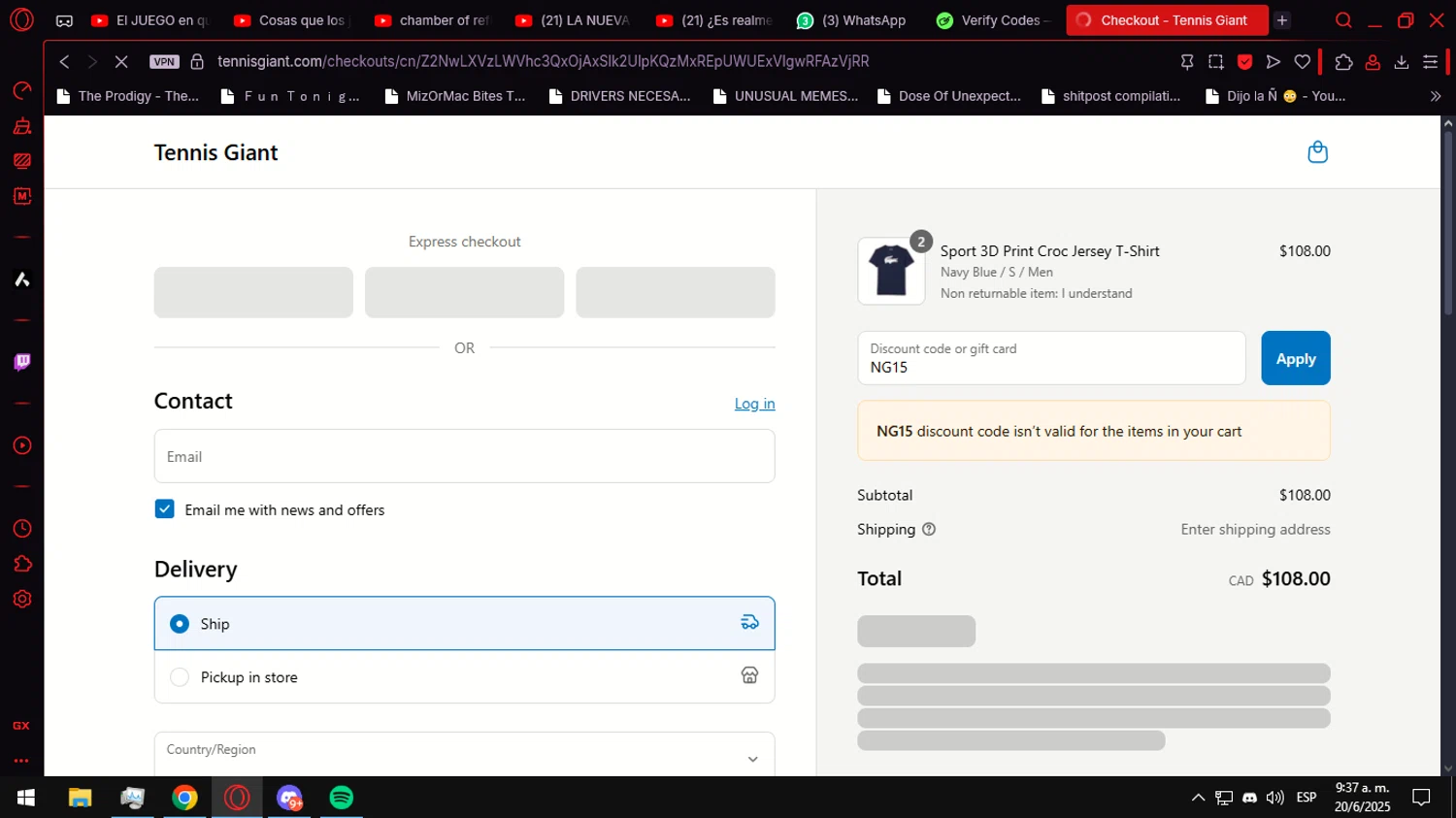The width and height of the screenshot is (1456, 818).
Task: Open the extensions puzzle icon in toolbar
Action: click(1343, 61)
